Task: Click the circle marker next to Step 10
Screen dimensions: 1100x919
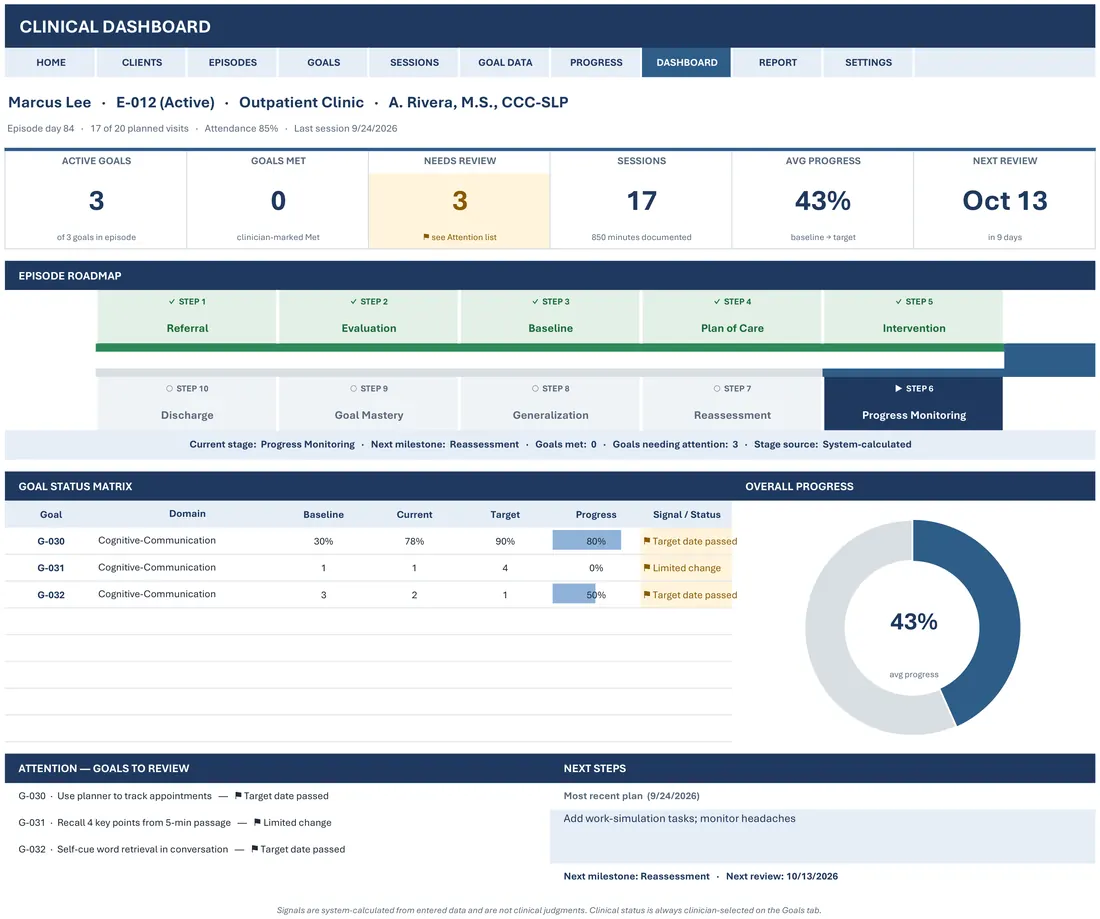Action: [170, 389]
